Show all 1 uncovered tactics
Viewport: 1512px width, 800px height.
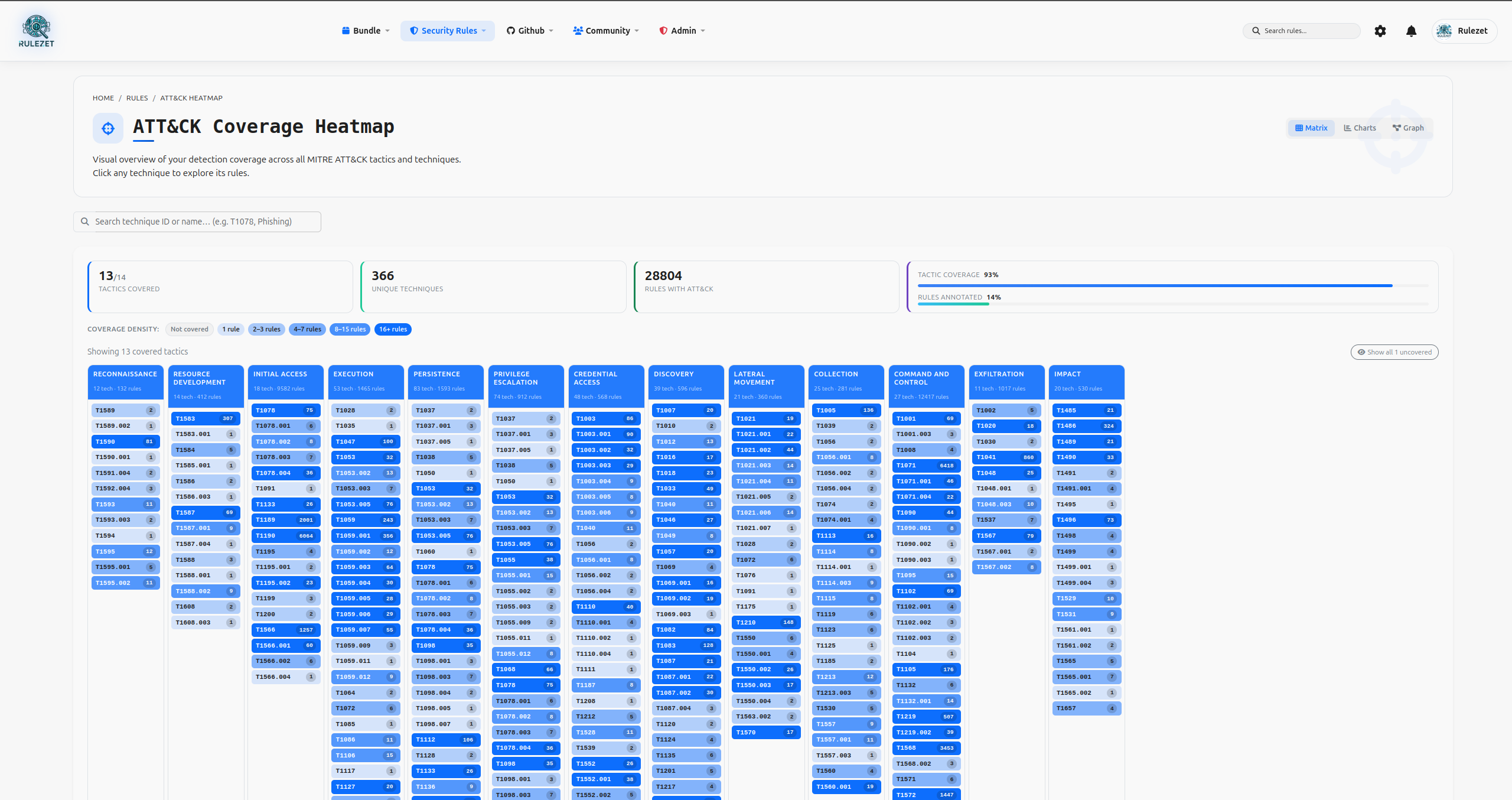click(1394, 352)
